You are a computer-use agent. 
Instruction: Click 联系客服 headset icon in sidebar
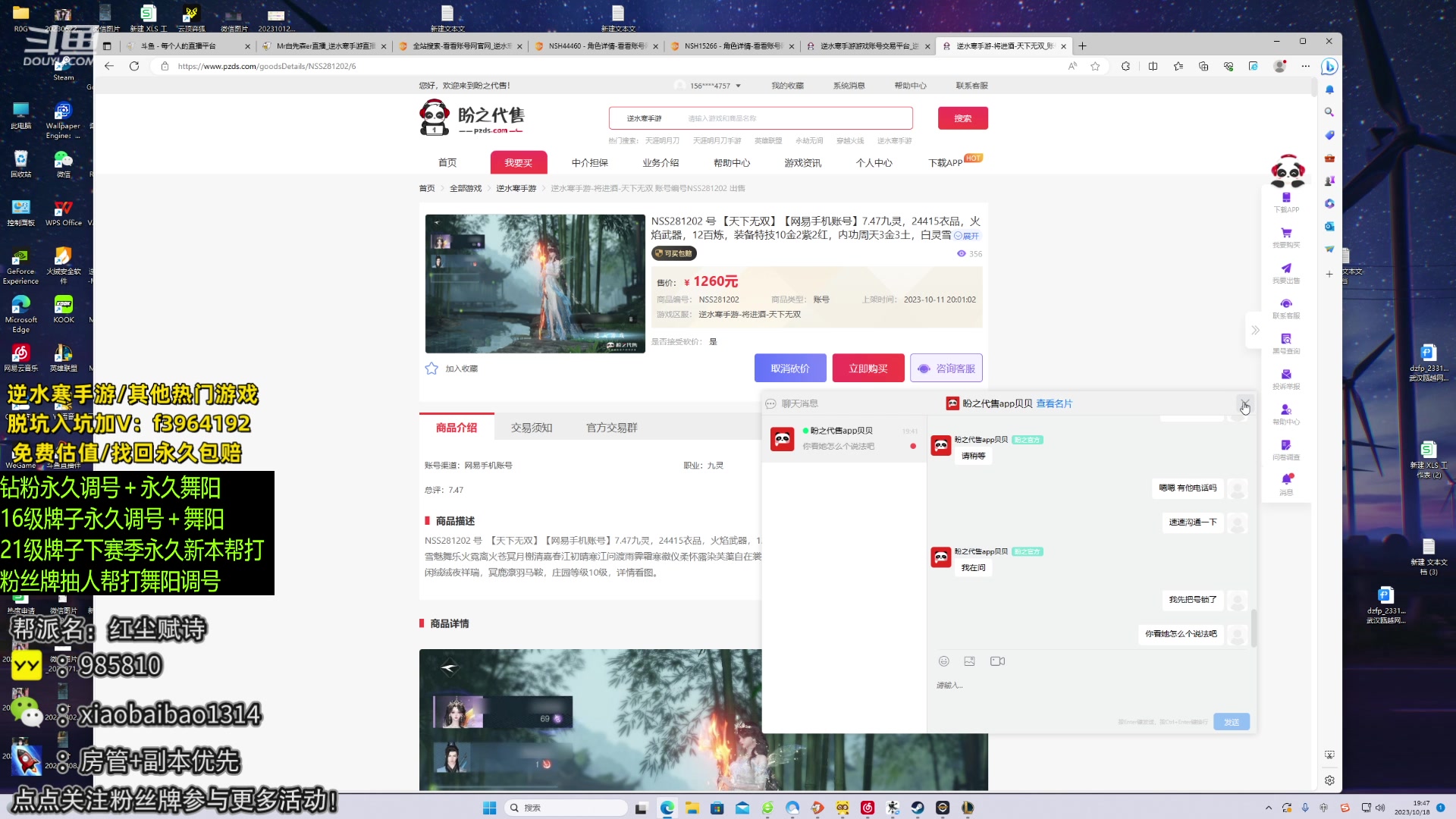[x=1286, y=303]
